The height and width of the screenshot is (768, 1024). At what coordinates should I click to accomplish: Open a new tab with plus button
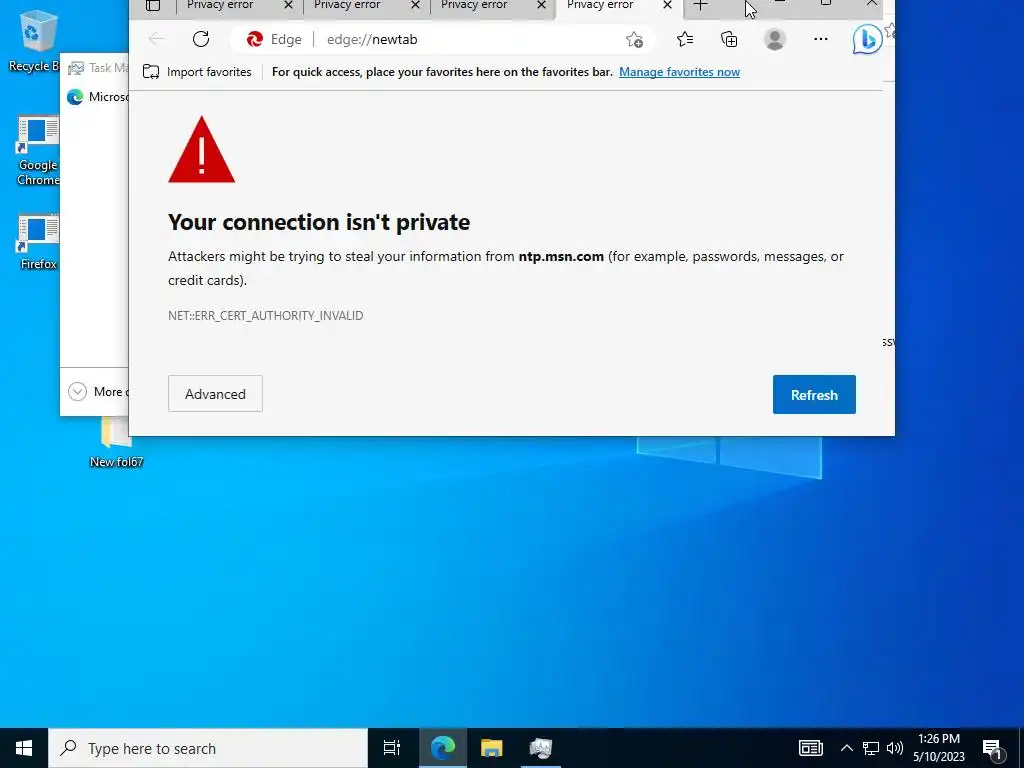[x=700, y=6]
